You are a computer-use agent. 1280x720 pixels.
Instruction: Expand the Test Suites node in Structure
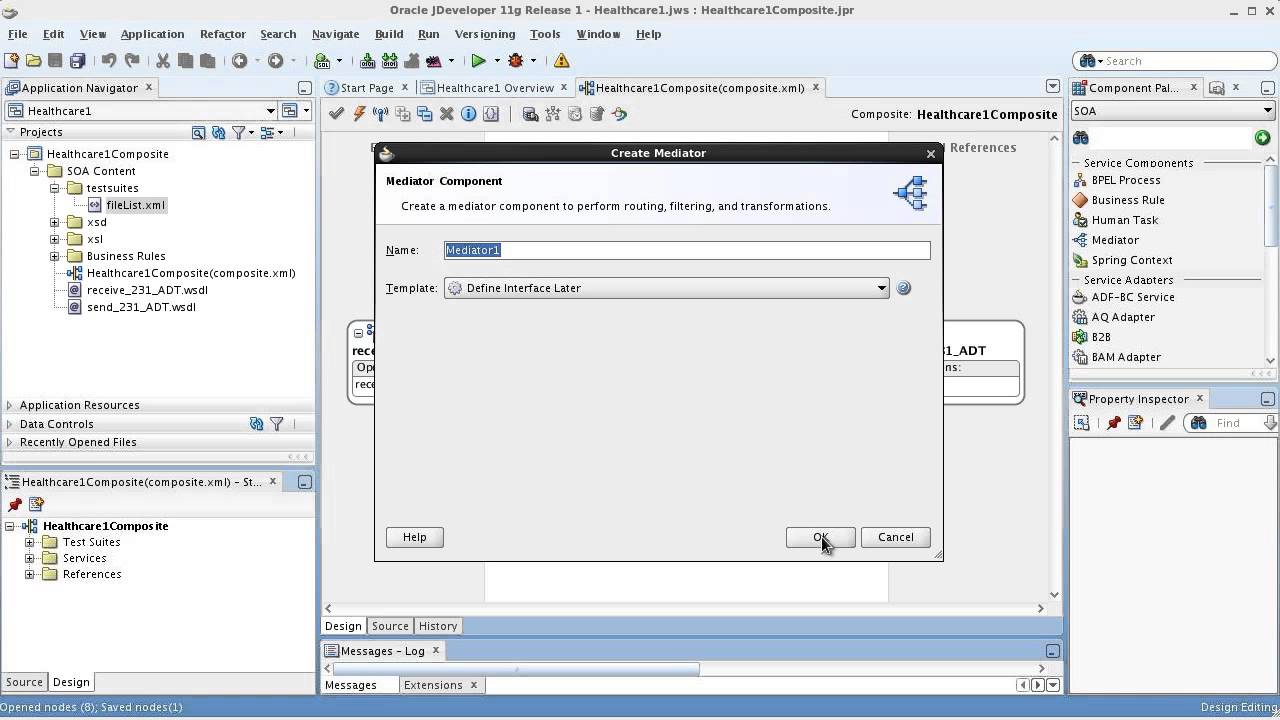pos(30,542)
